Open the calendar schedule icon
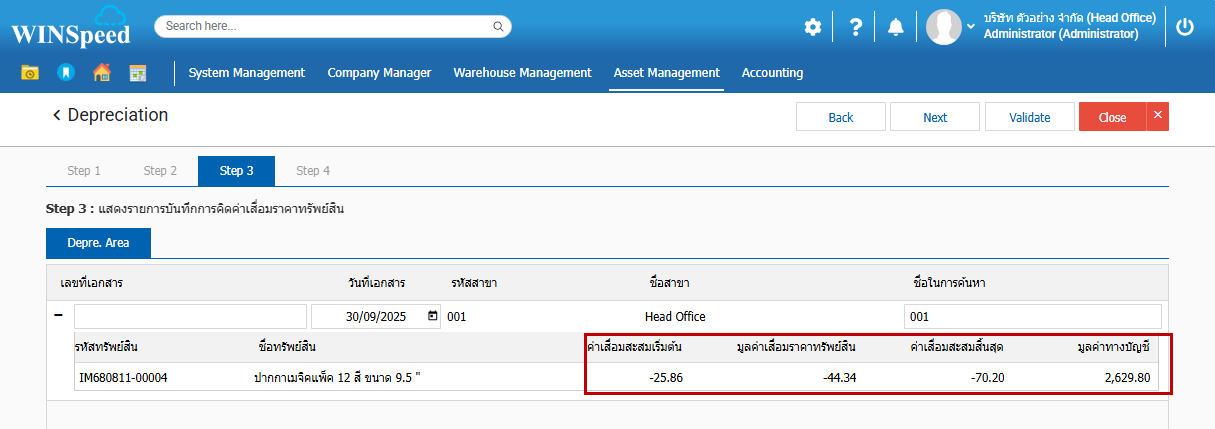Screen dimensions: 1215x429 137,73
